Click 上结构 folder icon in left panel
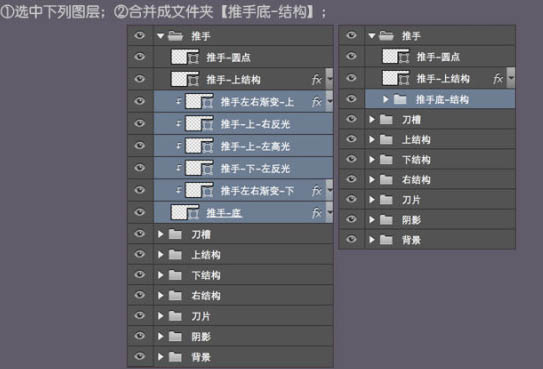Viewport: 543px width, 369px height. [x=175, y=255]
